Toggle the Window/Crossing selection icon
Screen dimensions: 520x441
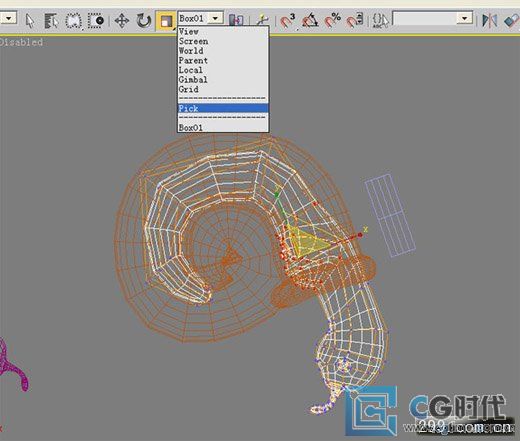click(x=96, y=21)
